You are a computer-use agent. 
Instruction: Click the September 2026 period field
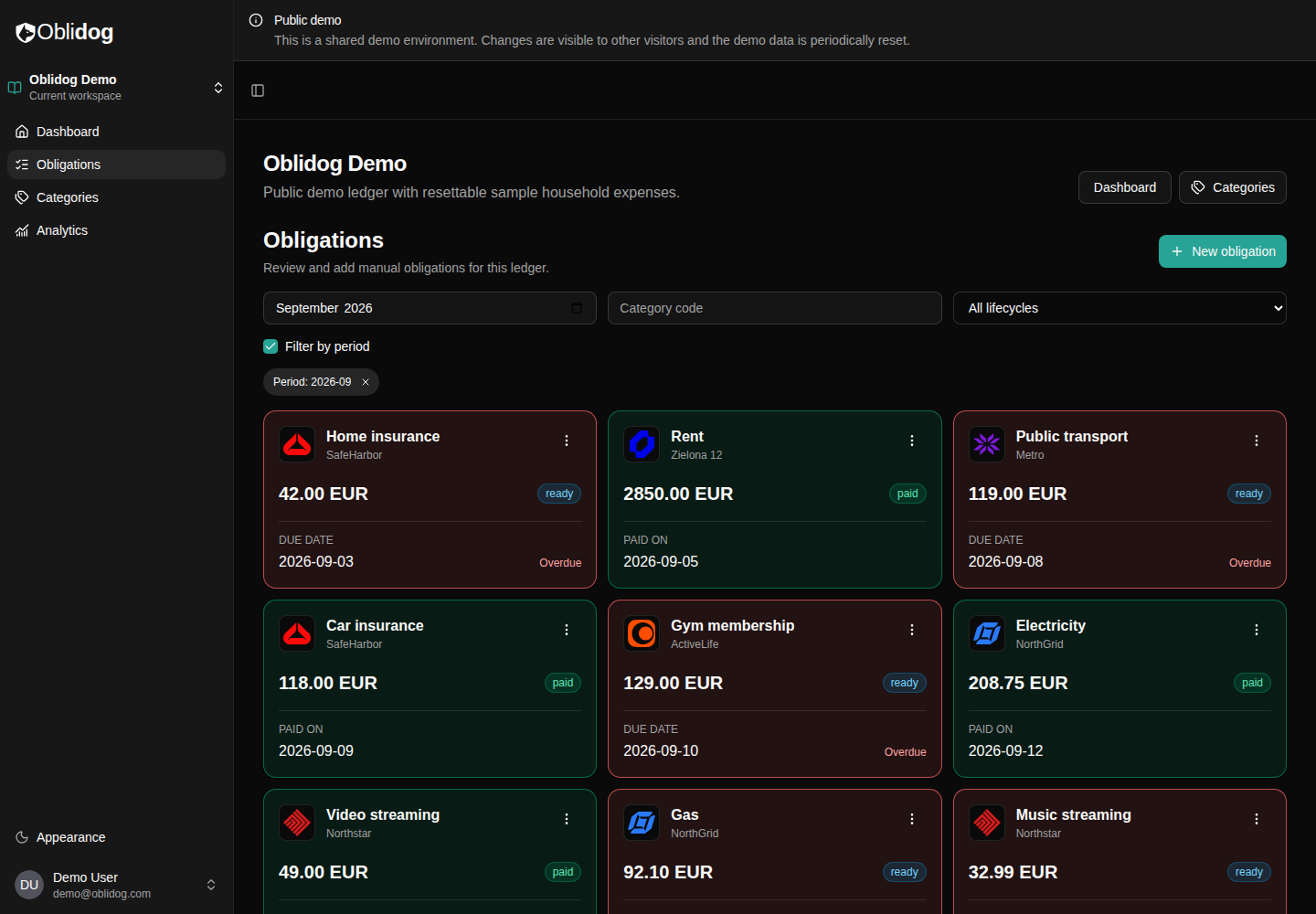[430, 308]
